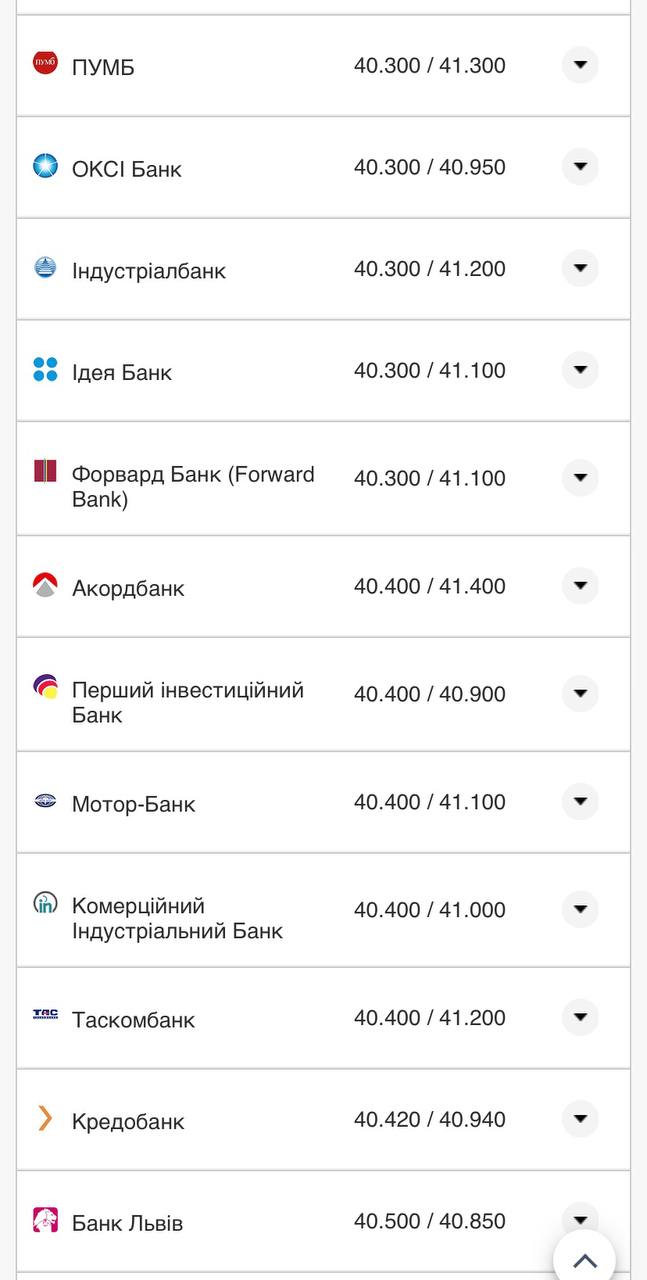647x1280 pixels.
Task: Open details for Перший інвестиційний Банк
Action: (580, 693)
